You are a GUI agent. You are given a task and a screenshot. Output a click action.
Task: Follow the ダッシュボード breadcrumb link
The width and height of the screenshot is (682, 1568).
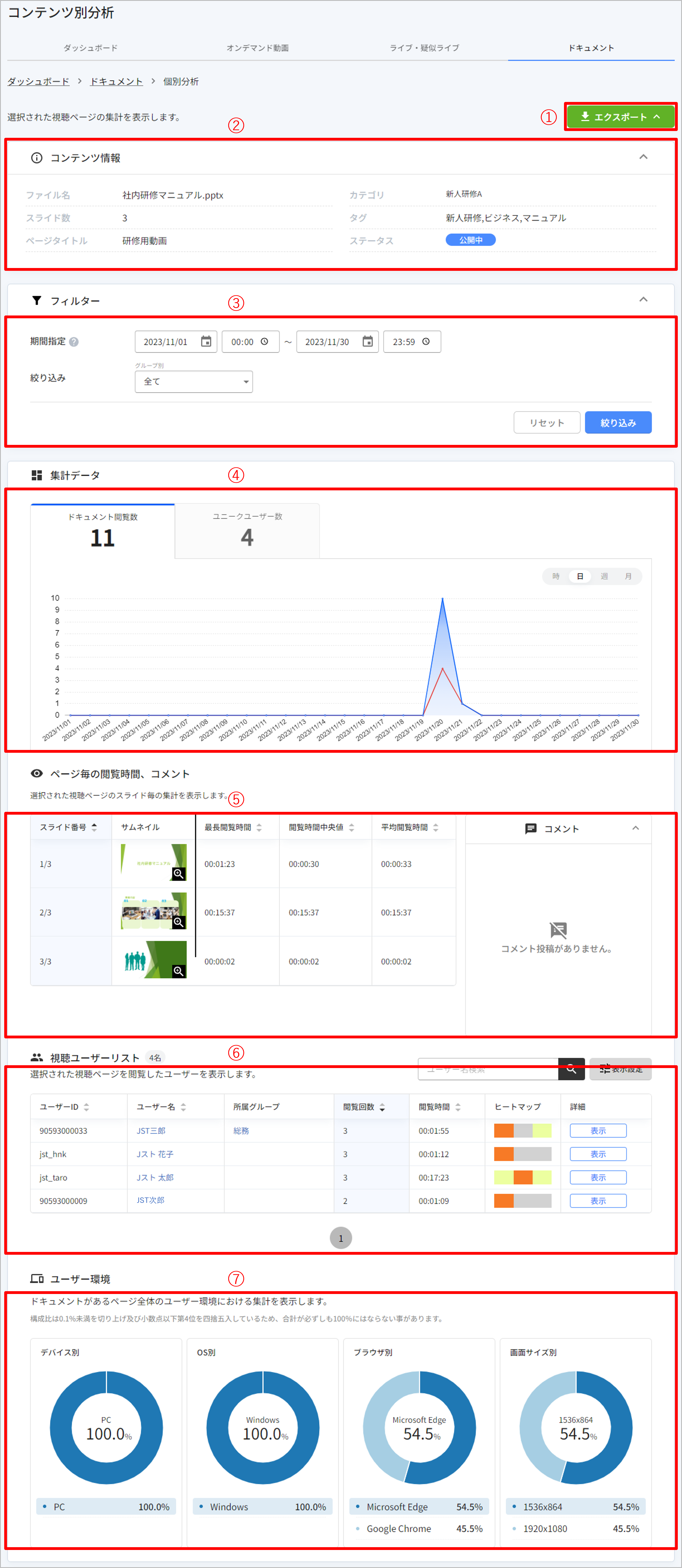click(38, 82)
